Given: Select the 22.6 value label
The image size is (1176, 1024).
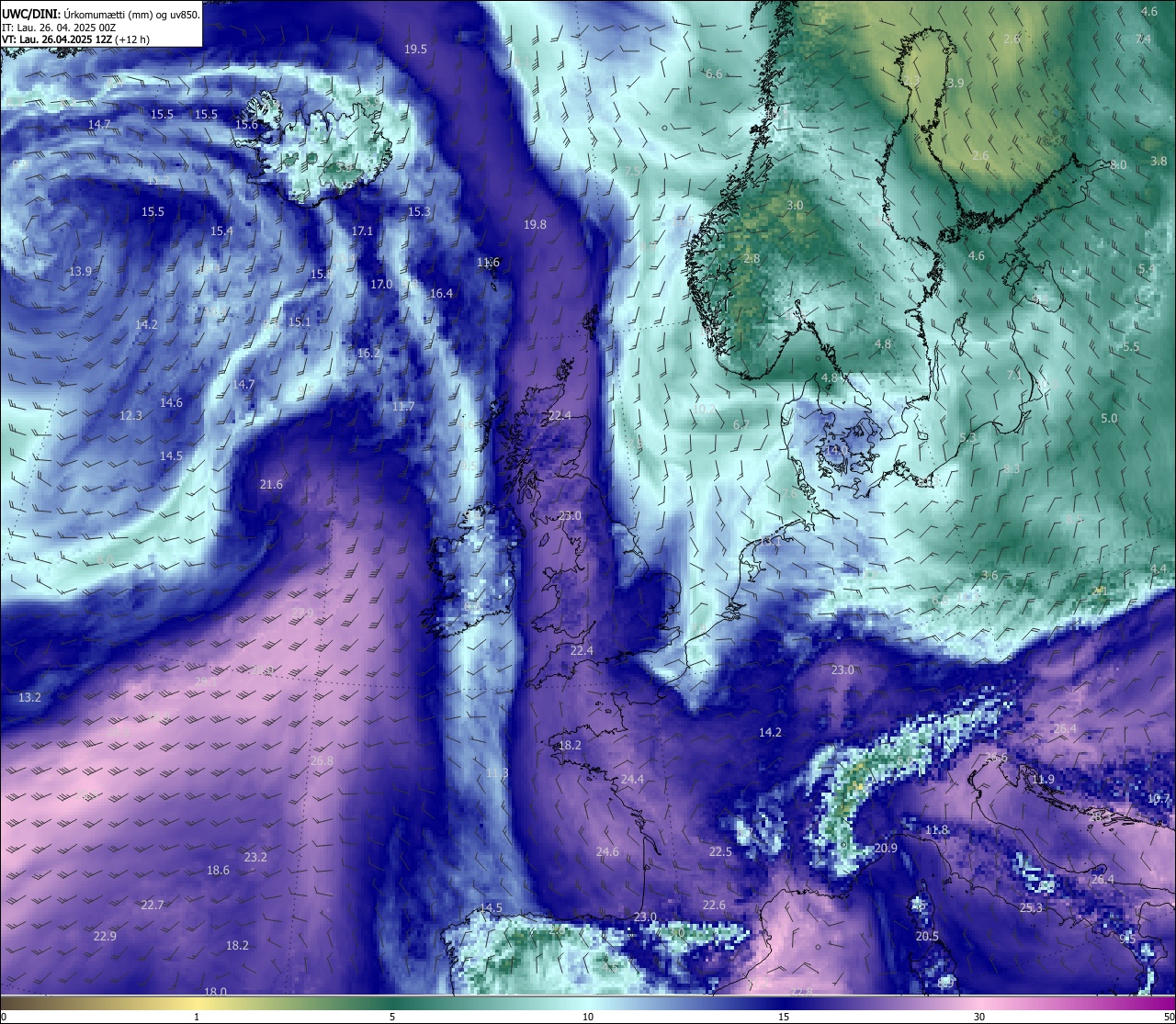Looking at the screenshot, I should (713, 905).
